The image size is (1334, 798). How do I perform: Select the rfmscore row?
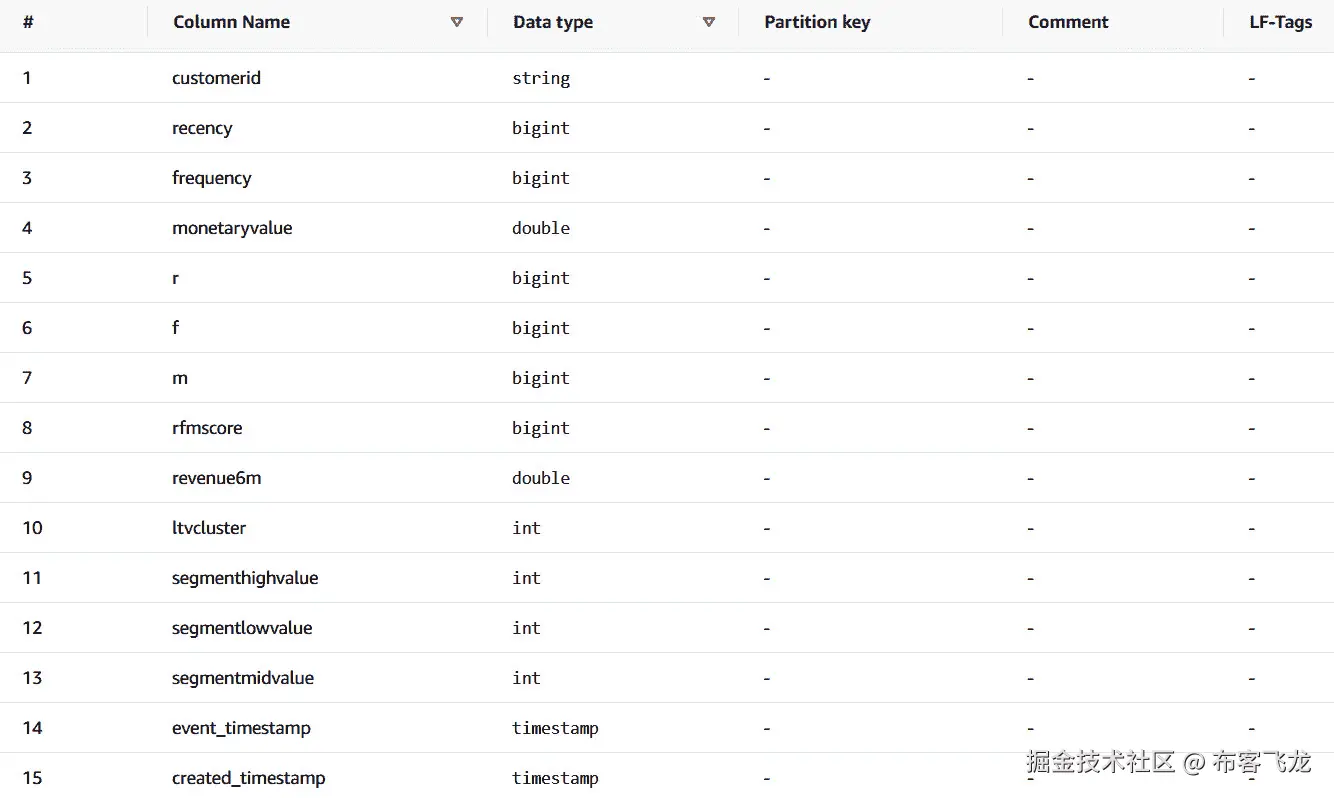[207, 428]
